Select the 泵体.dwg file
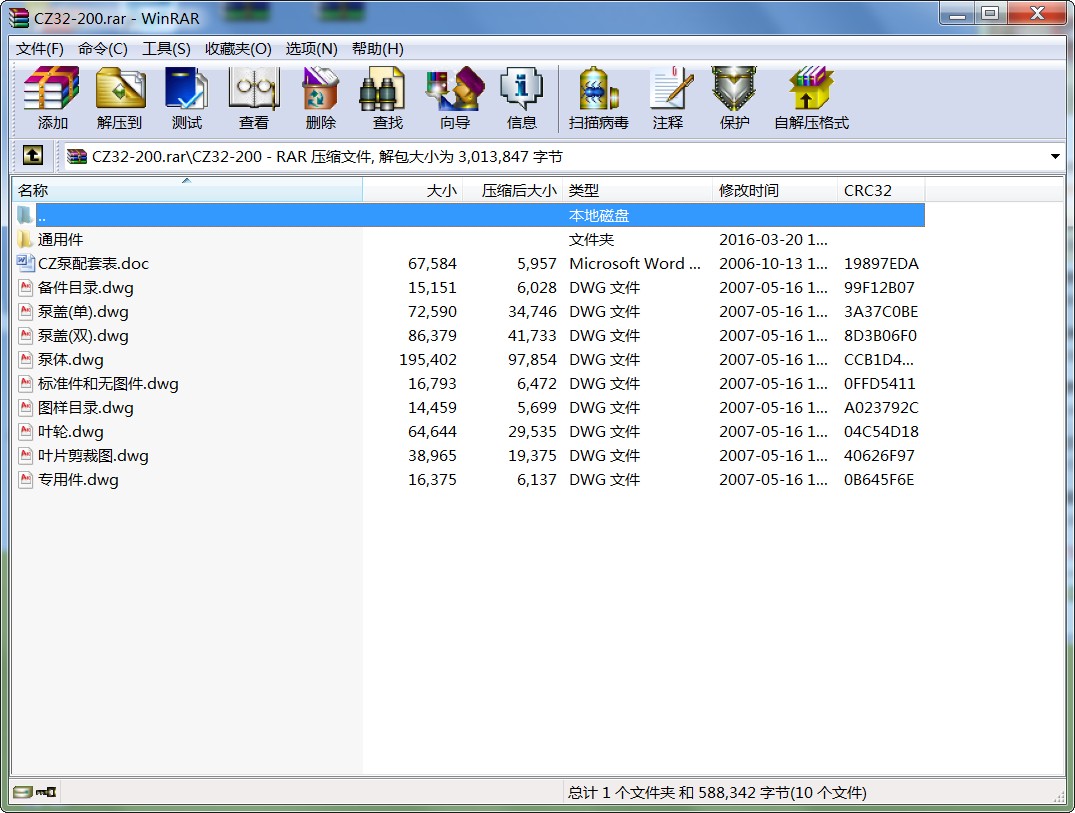This screenshot has width=1075, height=813. tap(71, 360)
